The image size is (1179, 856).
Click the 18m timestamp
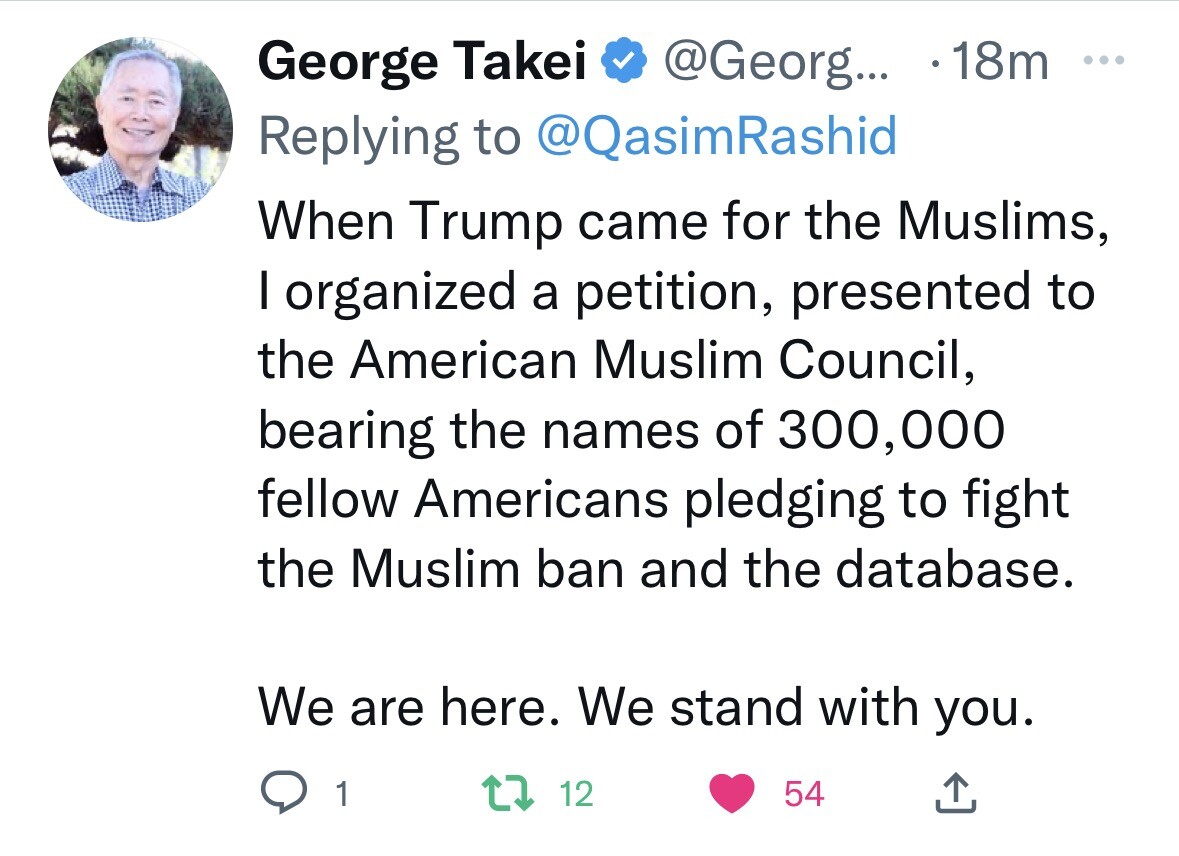pyautogui.click(x=1000, y=64)
